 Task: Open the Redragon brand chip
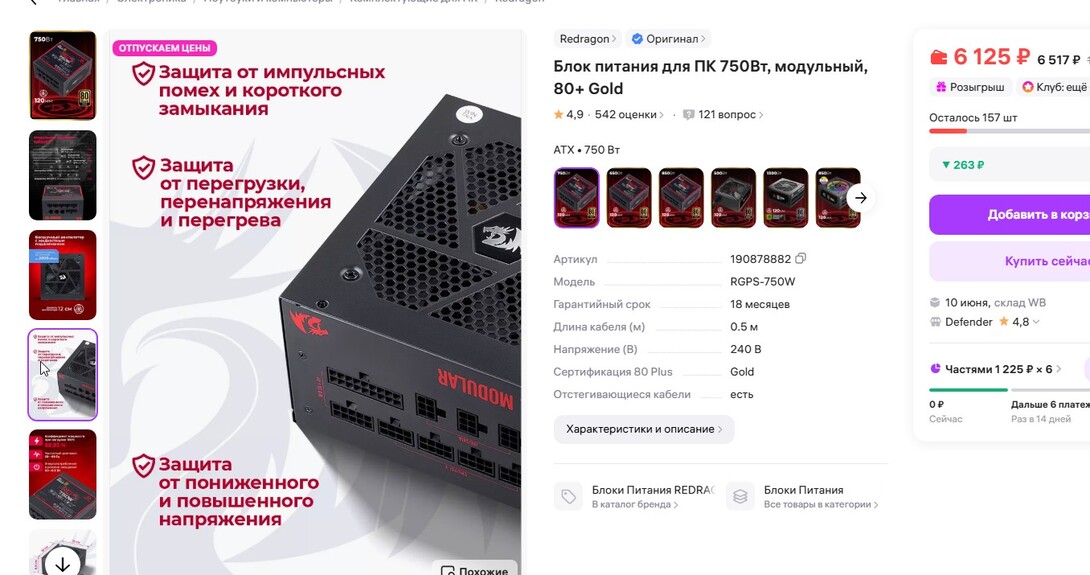coord(587,39)
